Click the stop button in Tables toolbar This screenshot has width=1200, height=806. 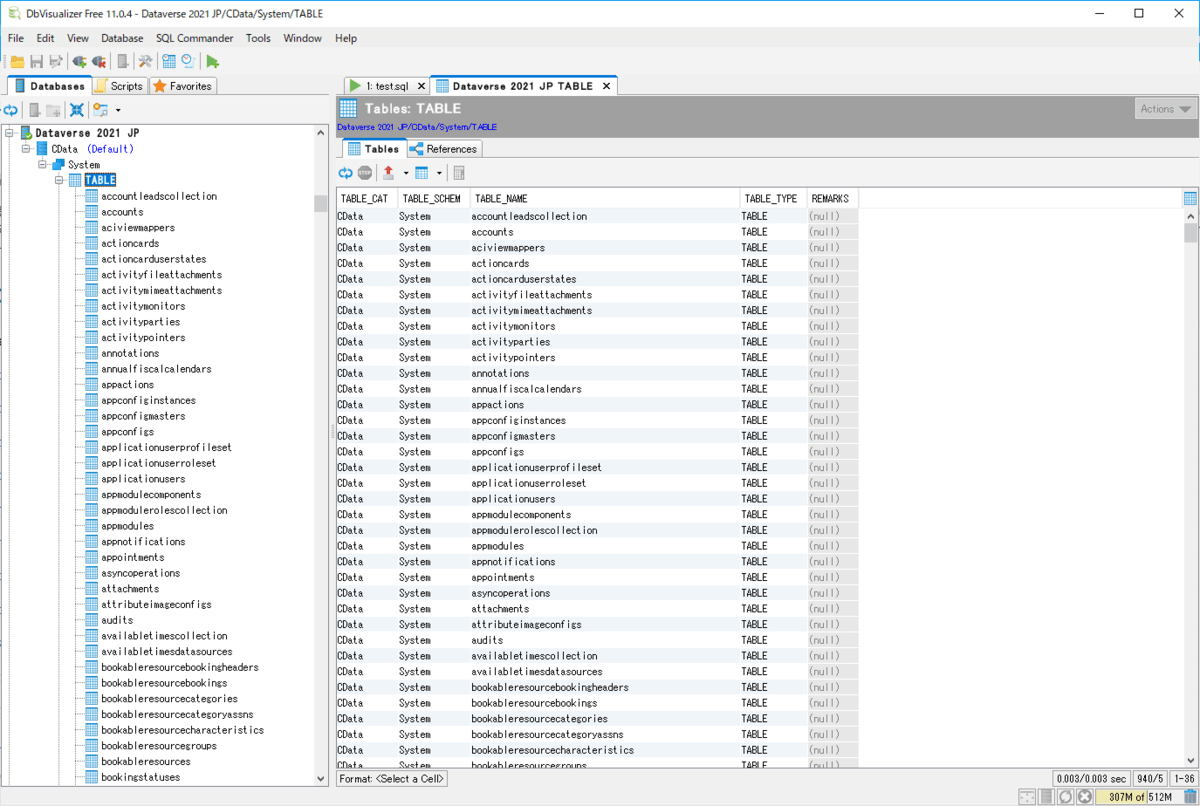pos(365,173)
